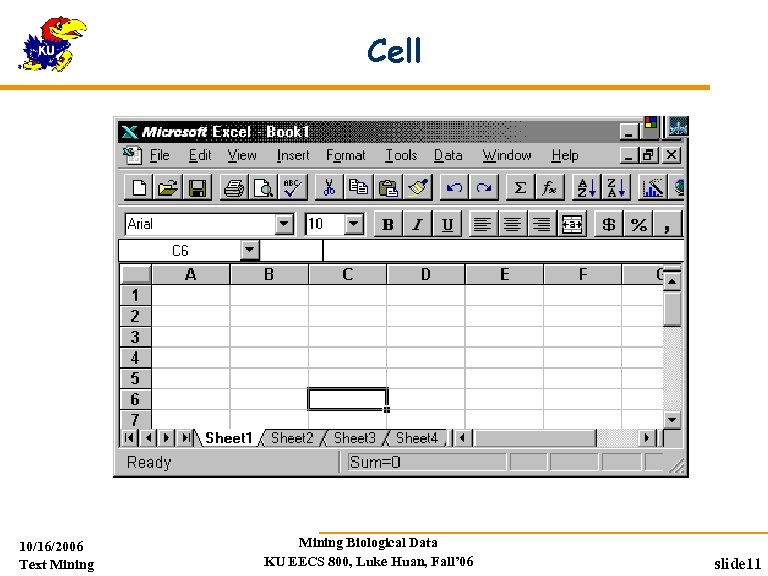This screenshot has height=576, width=768.
Task: Click horizontal scrollbar right arrow
Action: 647,437
